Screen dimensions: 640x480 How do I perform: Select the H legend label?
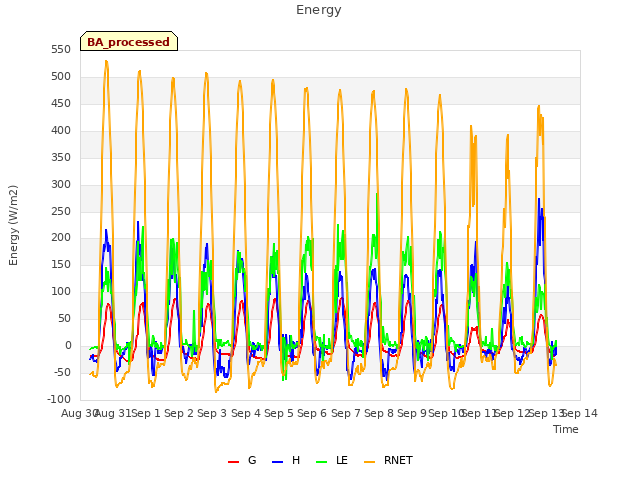point(296,460)
